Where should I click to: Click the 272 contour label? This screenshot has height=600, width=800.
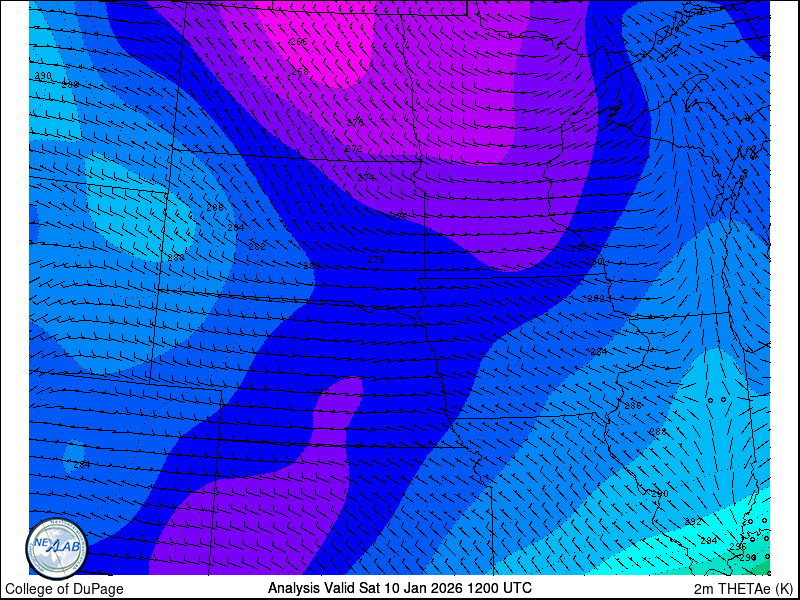354,149
